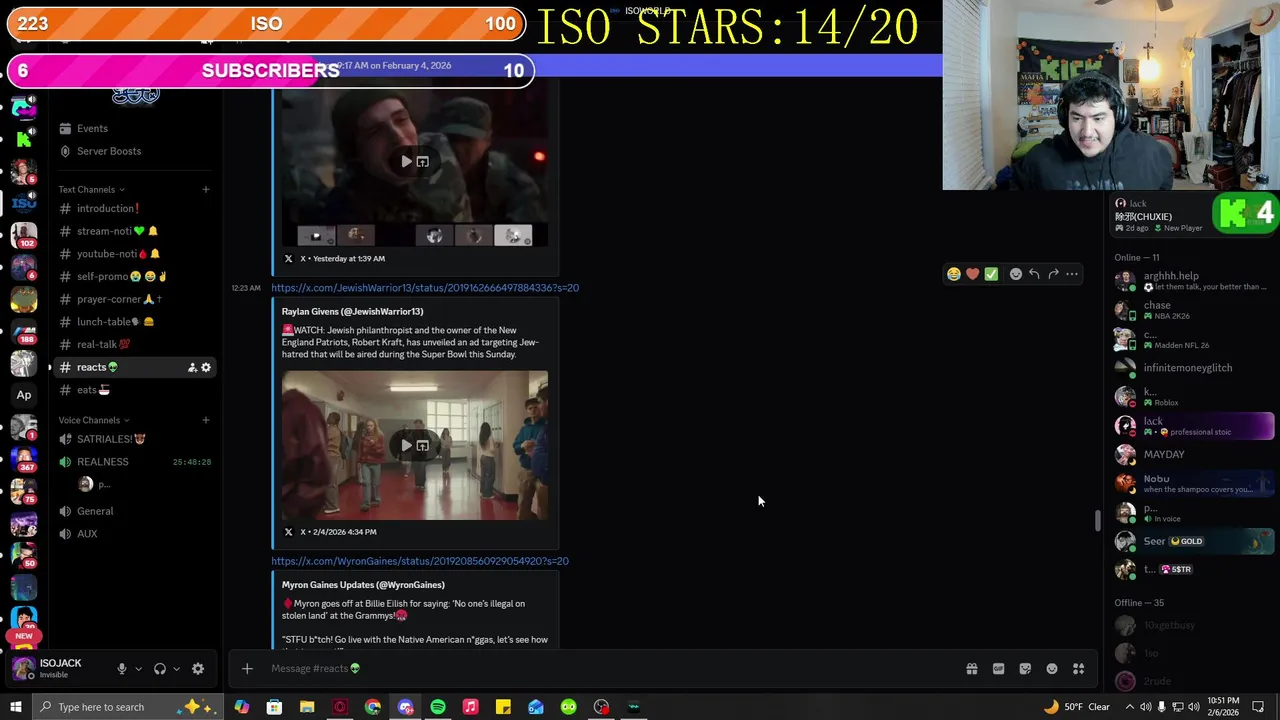Open the More options menu on the message
Viewport: 1280px width, 720px height.
pyautogui.click(x=1072, y=274)
